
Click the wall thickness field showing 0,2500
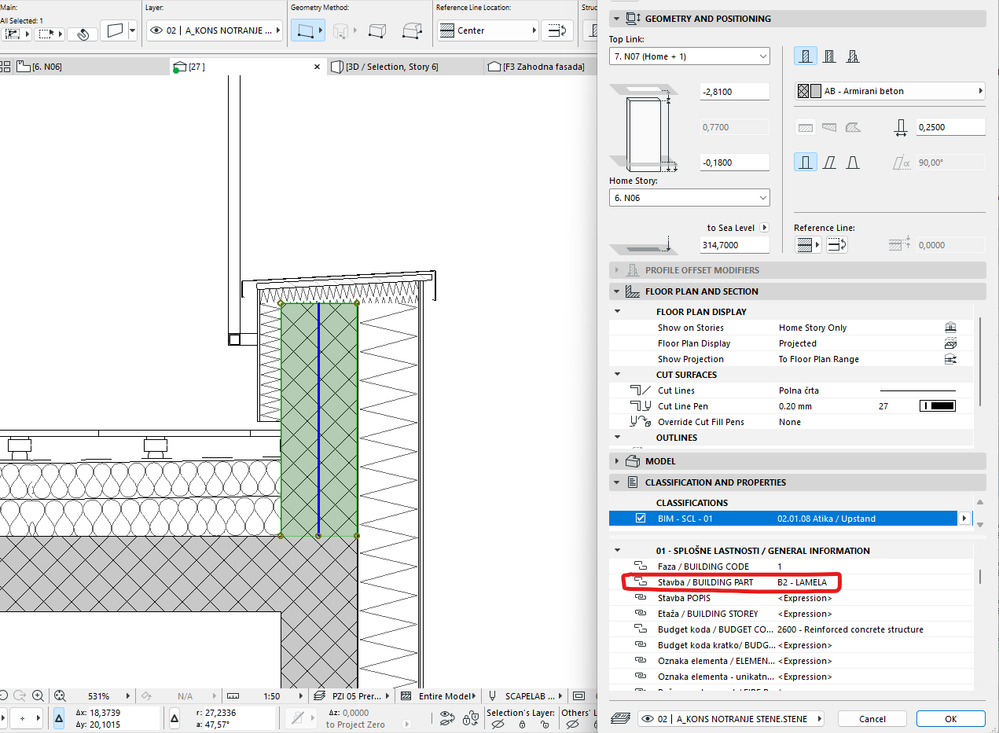[951, 127]
